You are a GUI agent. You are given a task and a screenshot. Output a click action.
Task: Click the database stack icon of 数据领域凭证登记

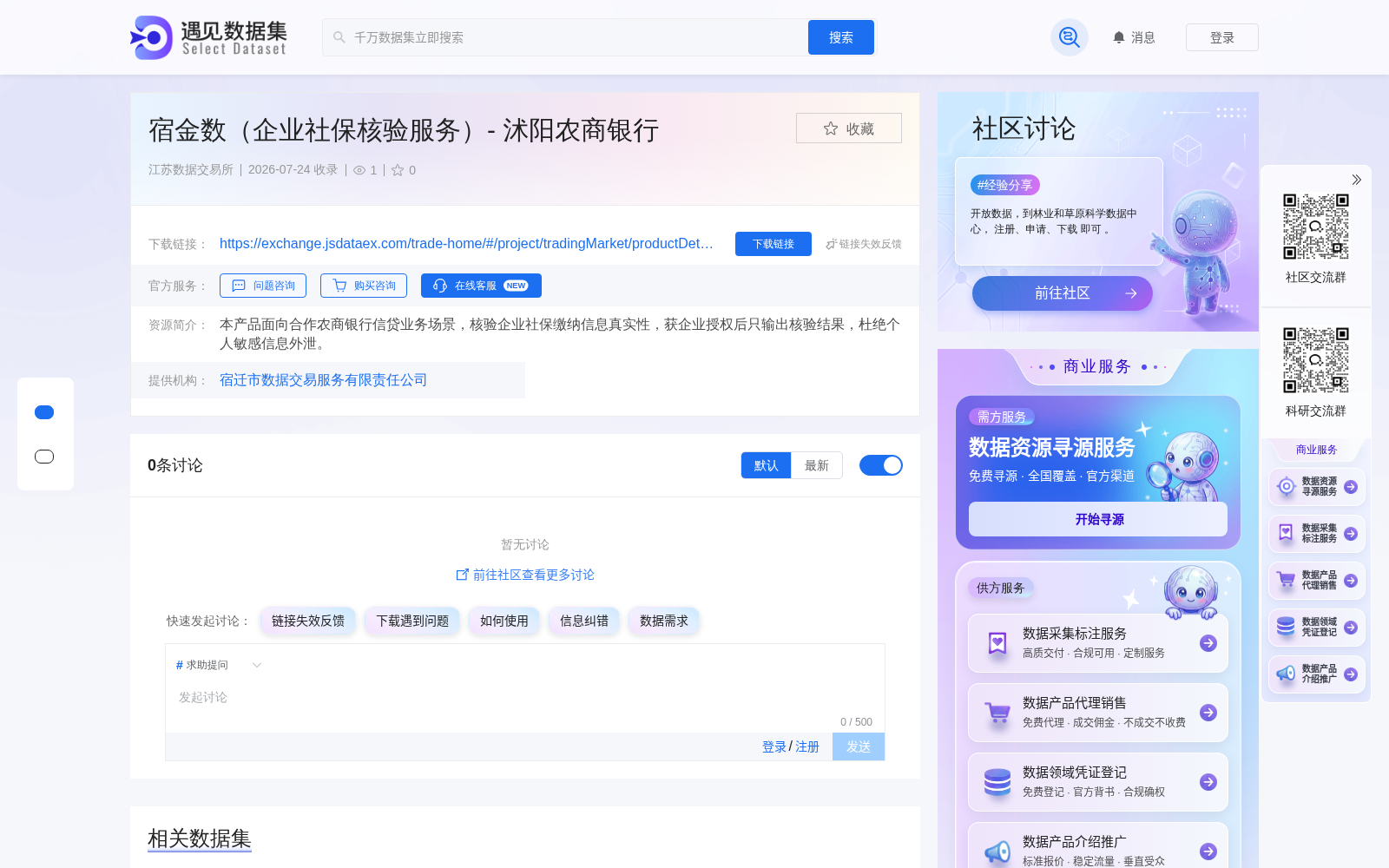coord(997,782)
